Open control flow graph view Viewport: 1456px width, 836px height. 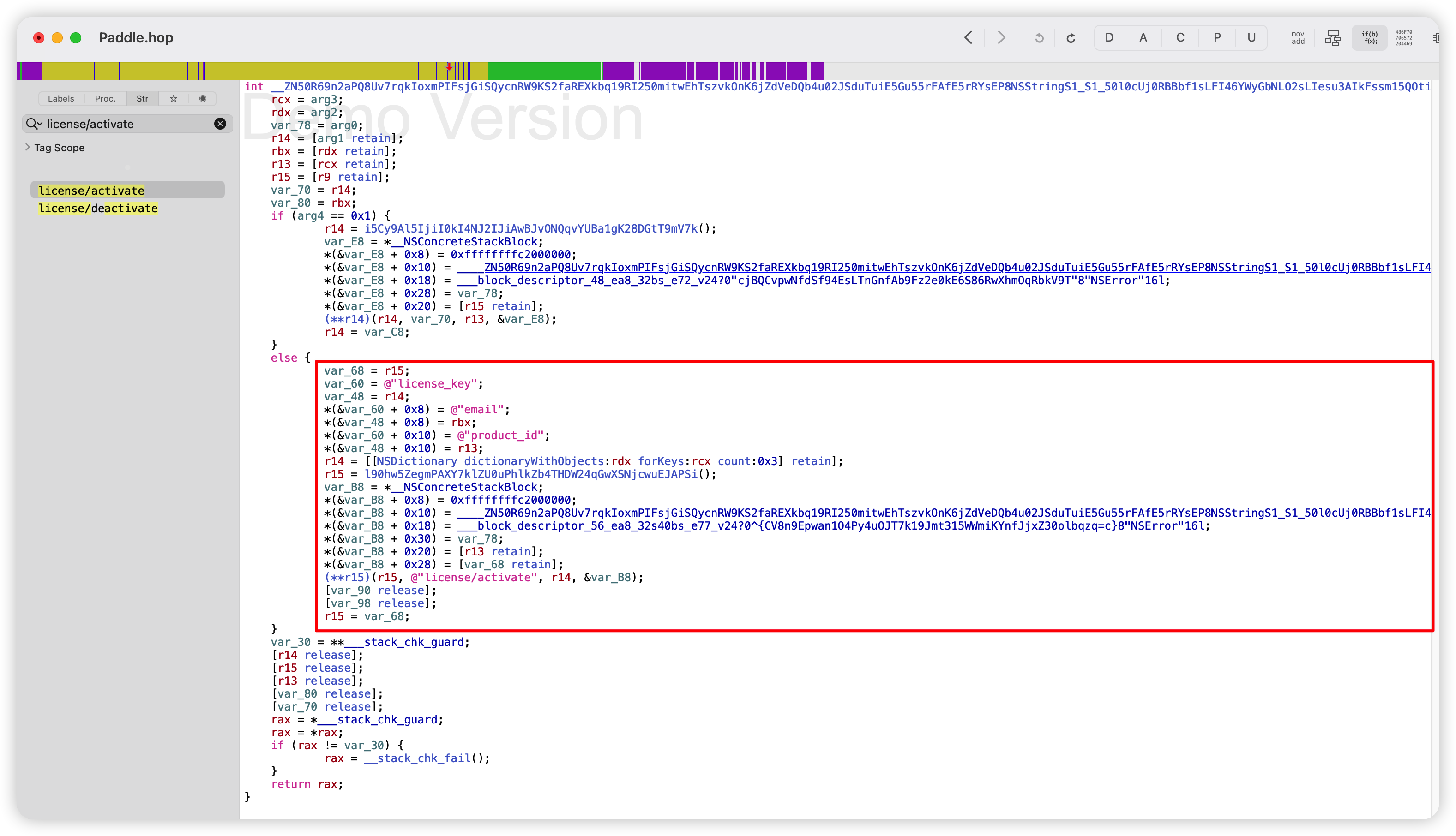pos(1333,38)
